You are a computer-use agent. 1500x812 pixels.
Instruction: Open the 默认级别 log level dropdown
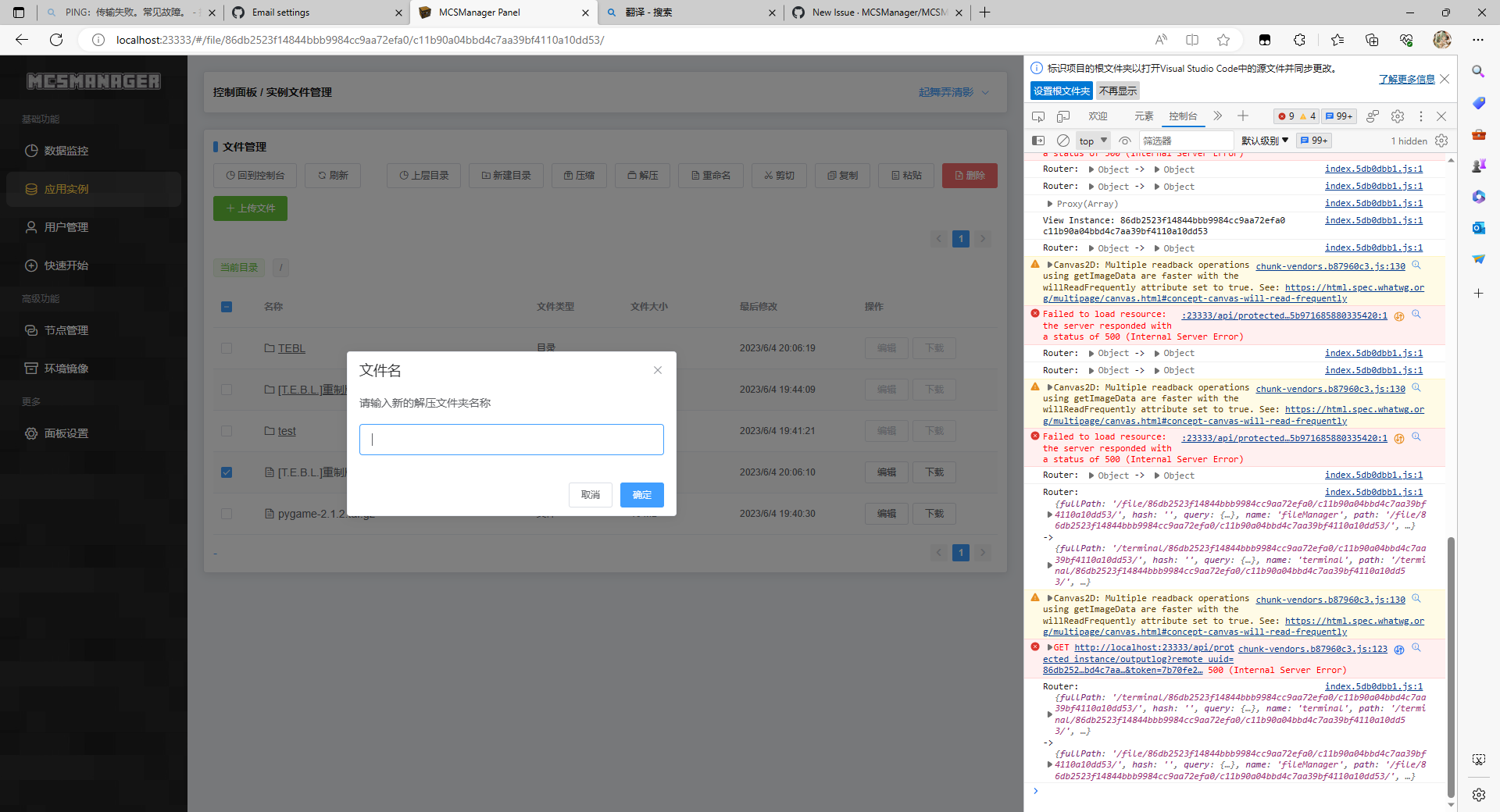pyautogui.click(x=1264, y=141)
